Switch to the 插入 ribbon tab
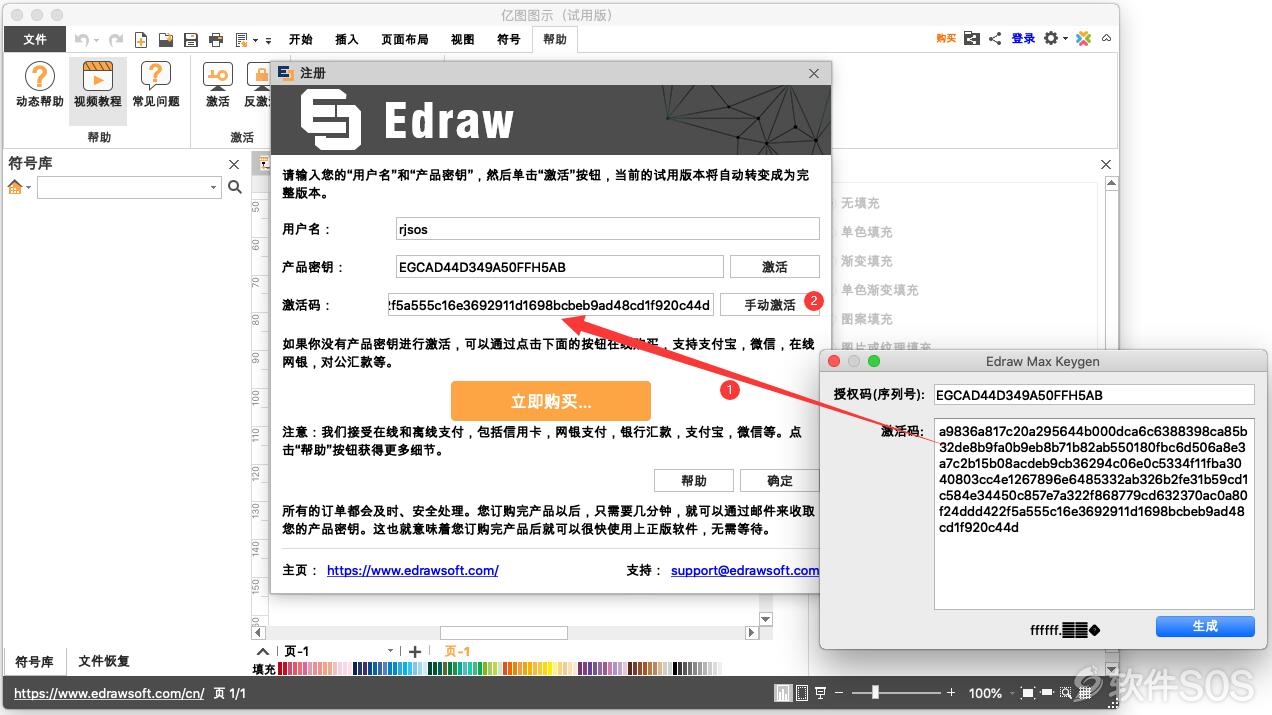The image size is (1272, 715). coord(347,39)
